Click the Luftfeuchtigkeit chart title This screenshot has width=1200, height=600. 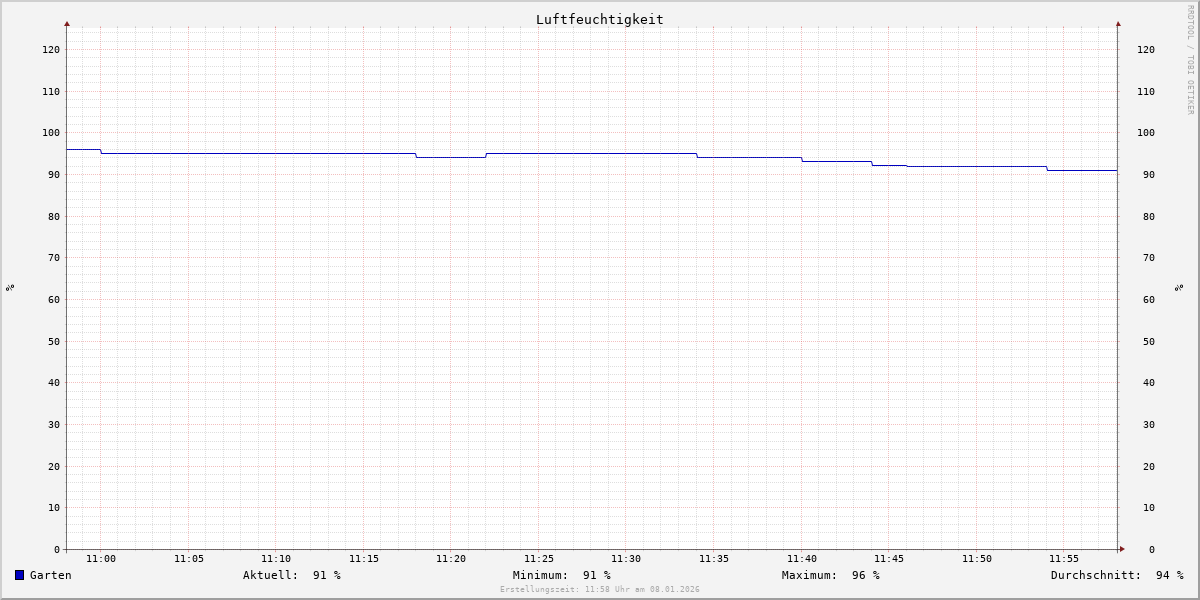click(x=599, y=19)
